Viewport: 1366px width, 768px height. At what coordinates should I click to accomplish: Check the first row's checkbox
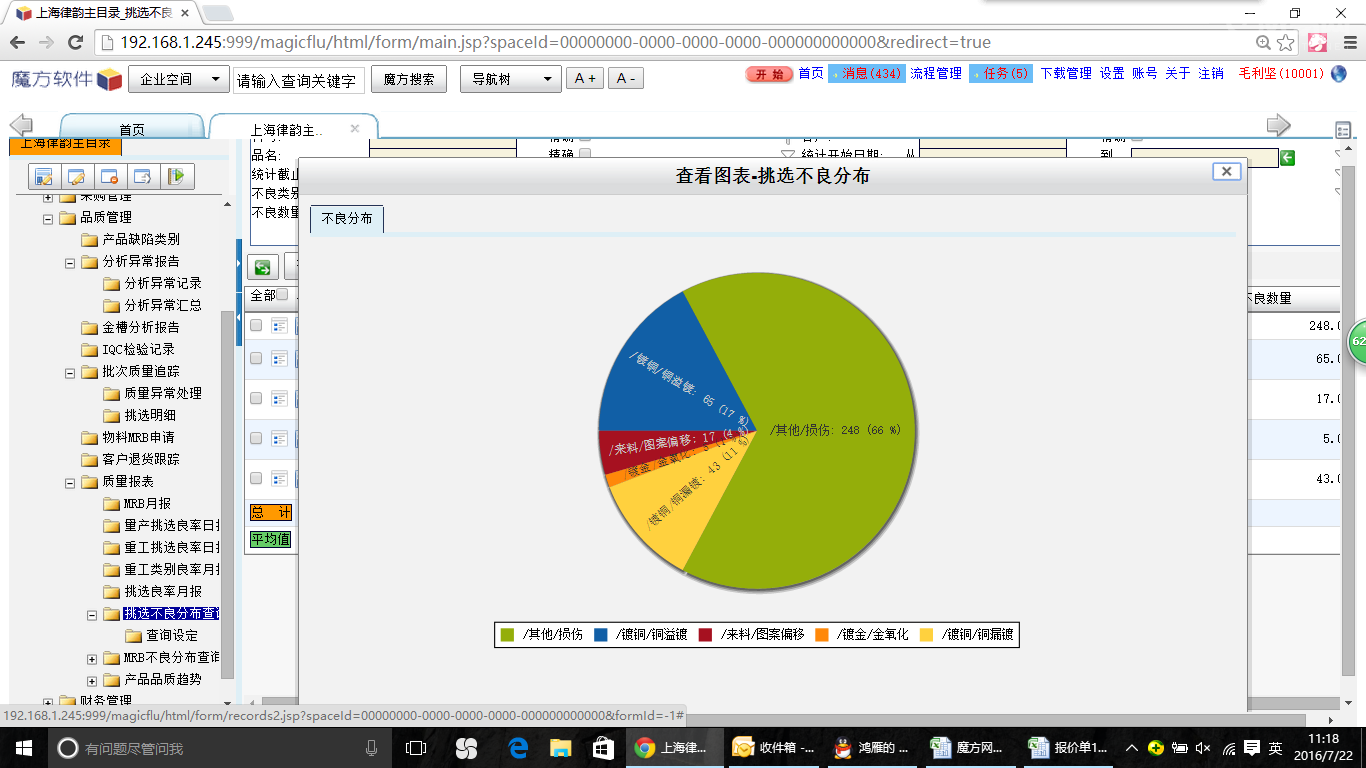[x=256, y=326]
